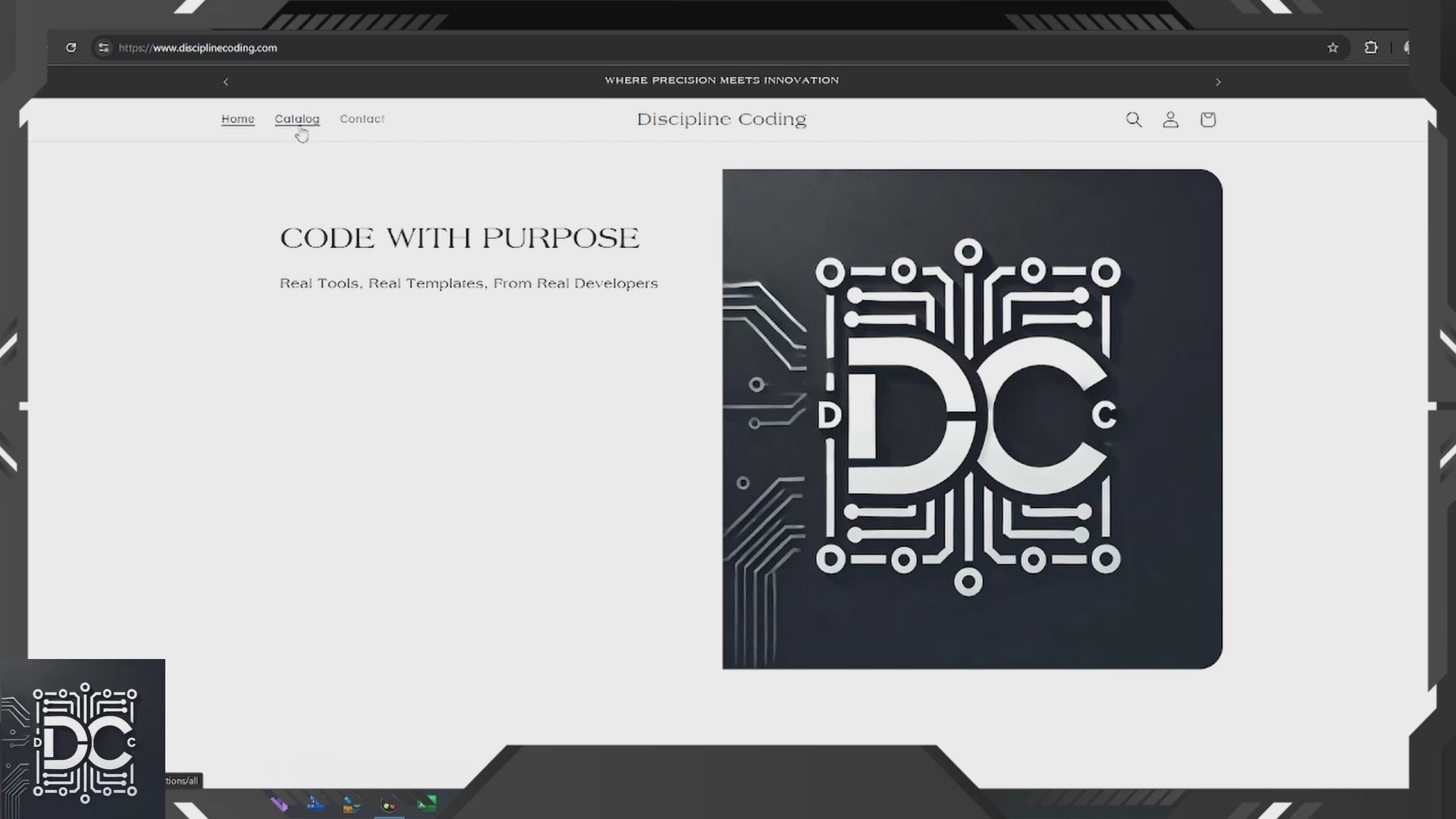Bookmark the page with the star icon
The image size is (1456, 819).
1332,48
